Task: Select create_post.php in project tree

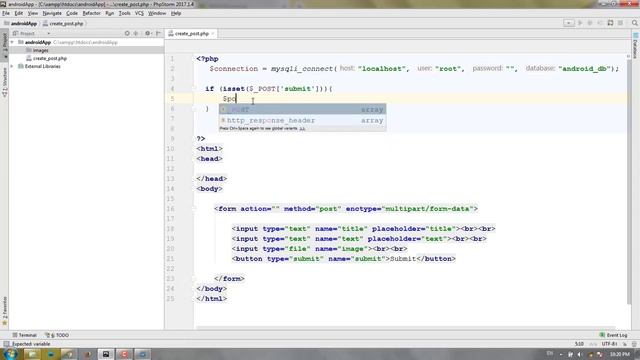Action: (x=50, y=58)
